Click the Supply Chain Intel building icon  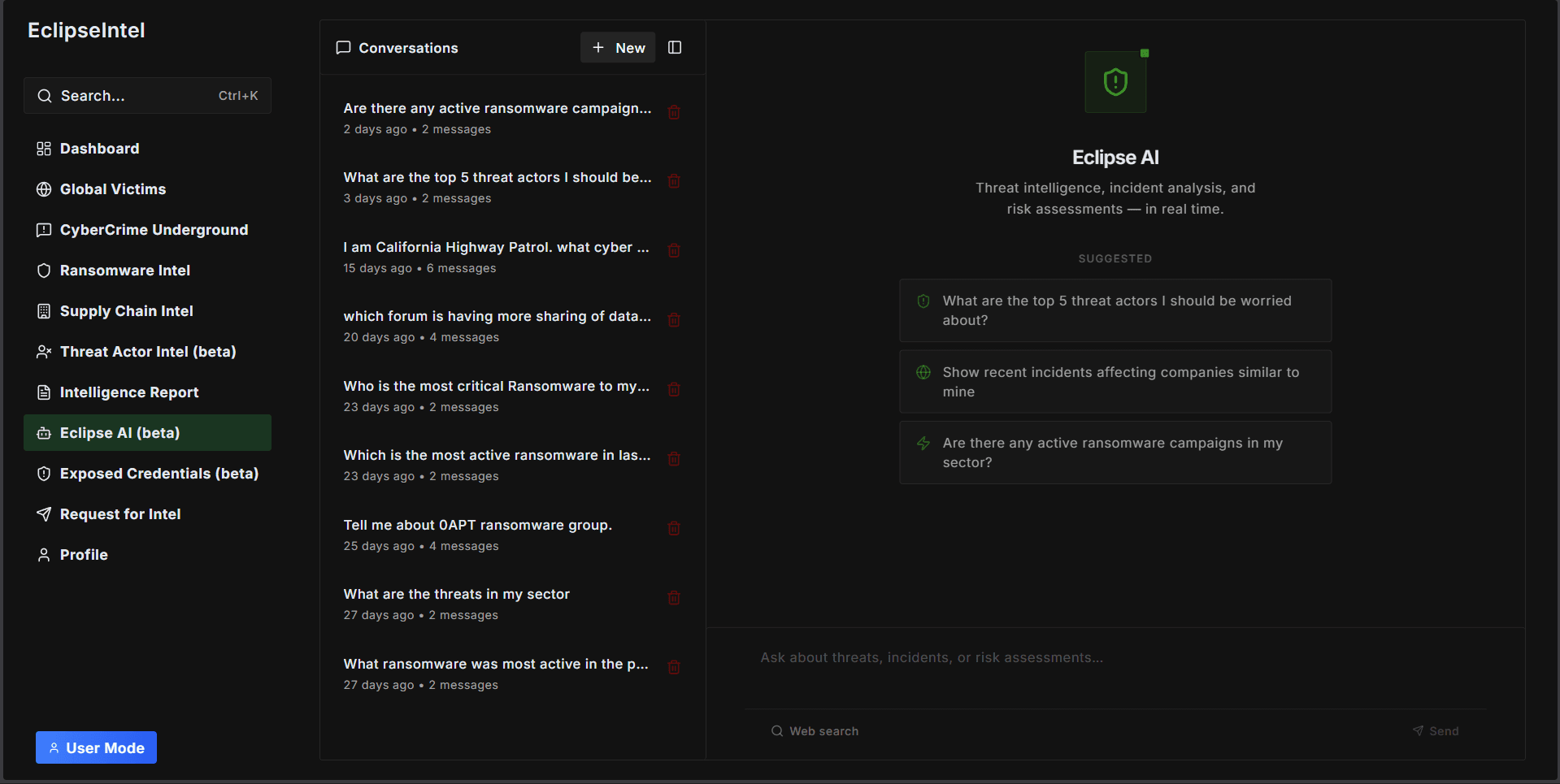pos(44,311)
